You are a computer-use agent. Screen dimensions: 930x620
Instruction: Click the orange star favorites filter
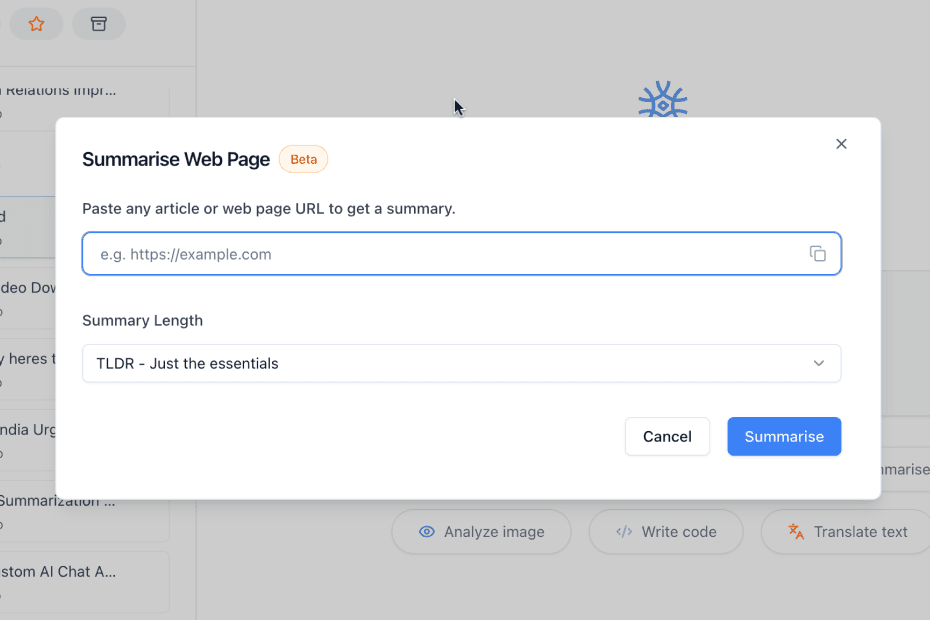click(36, 24)
